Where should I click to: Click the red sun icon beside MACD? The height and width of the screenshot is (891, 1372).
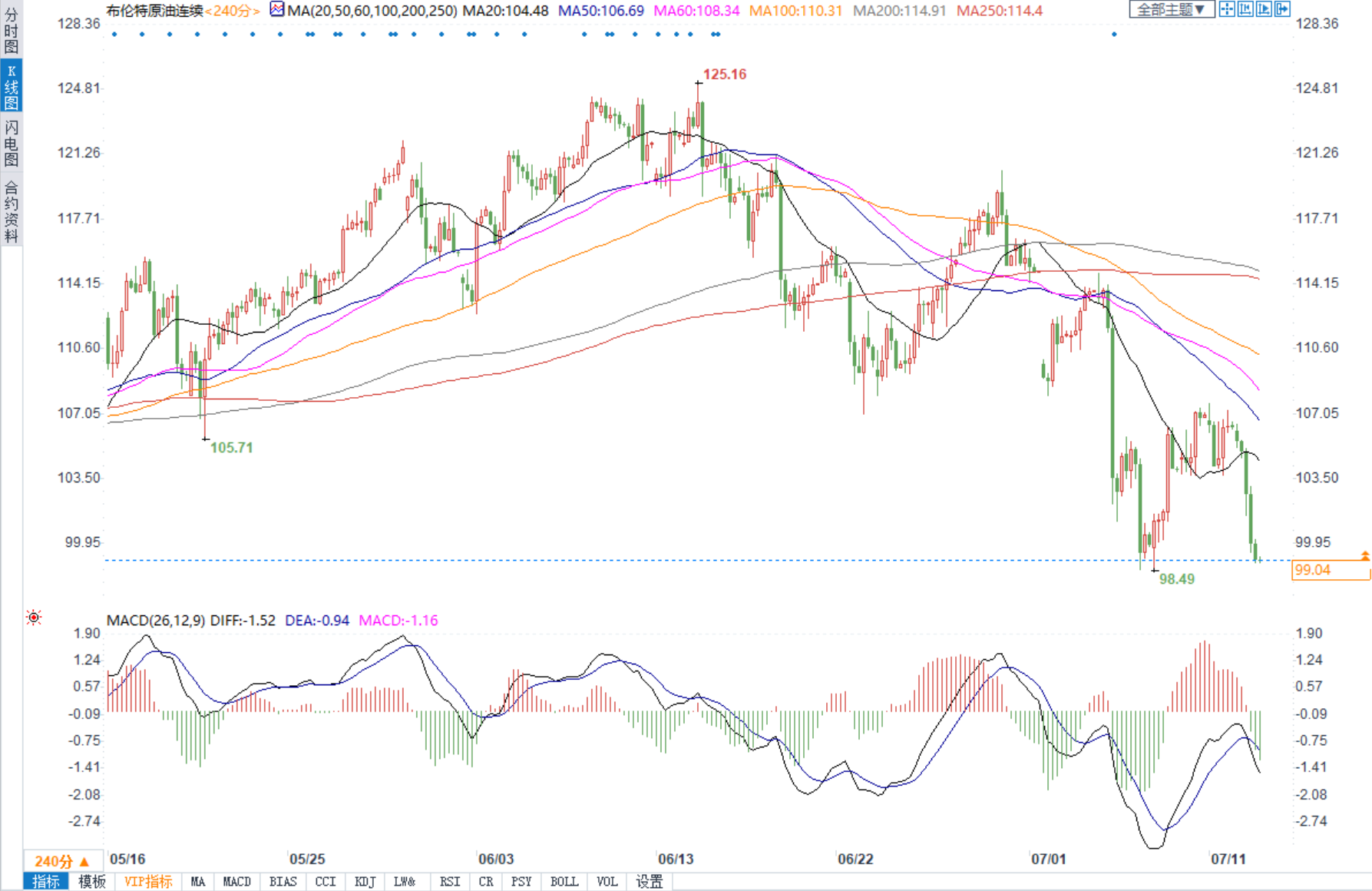pos(34,618)
